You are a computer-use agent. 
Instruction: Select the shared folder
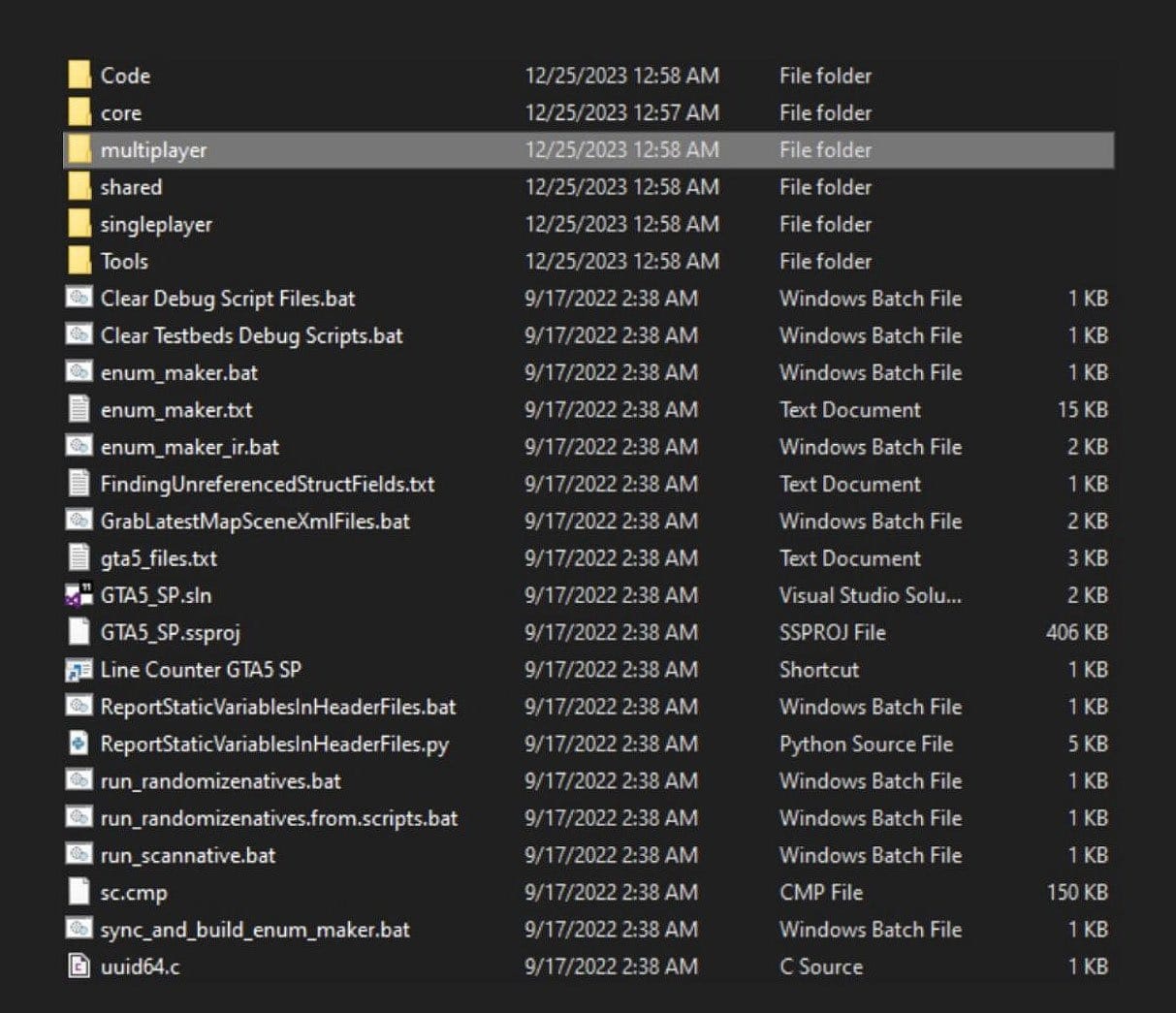point(130,187)
